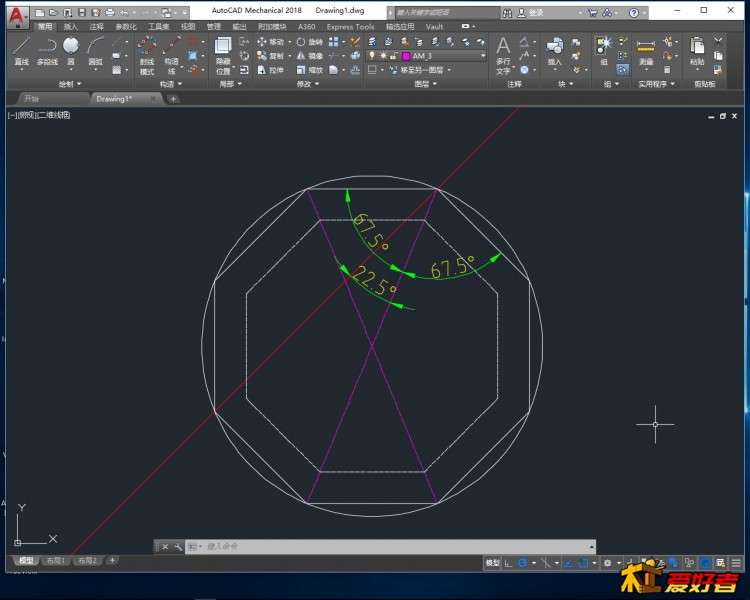Click the keyword search input field
Screen dimensions: 750x600
click(447, 13)
